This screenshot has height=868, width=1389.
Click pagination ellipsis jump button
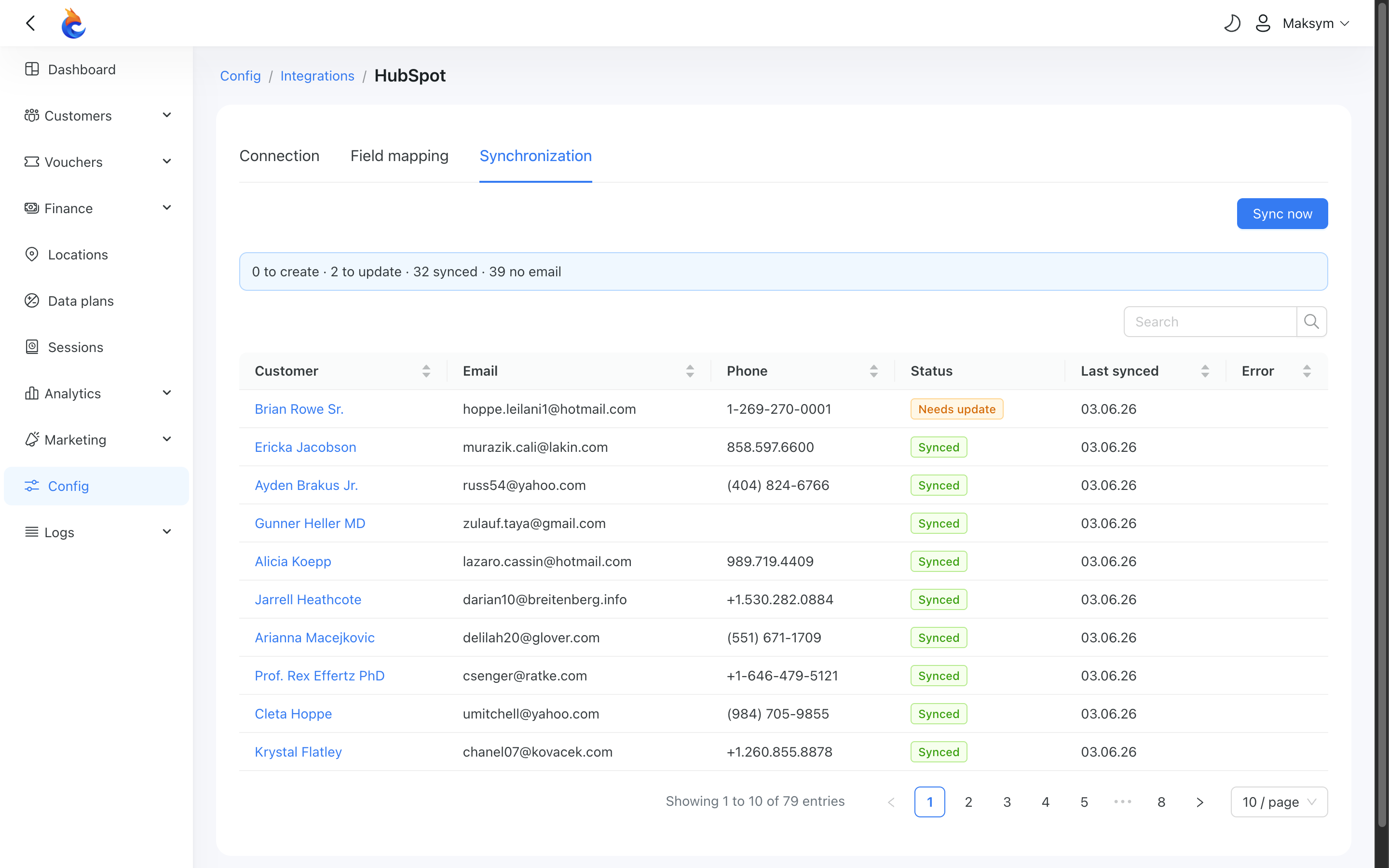tap(1123, 802)
